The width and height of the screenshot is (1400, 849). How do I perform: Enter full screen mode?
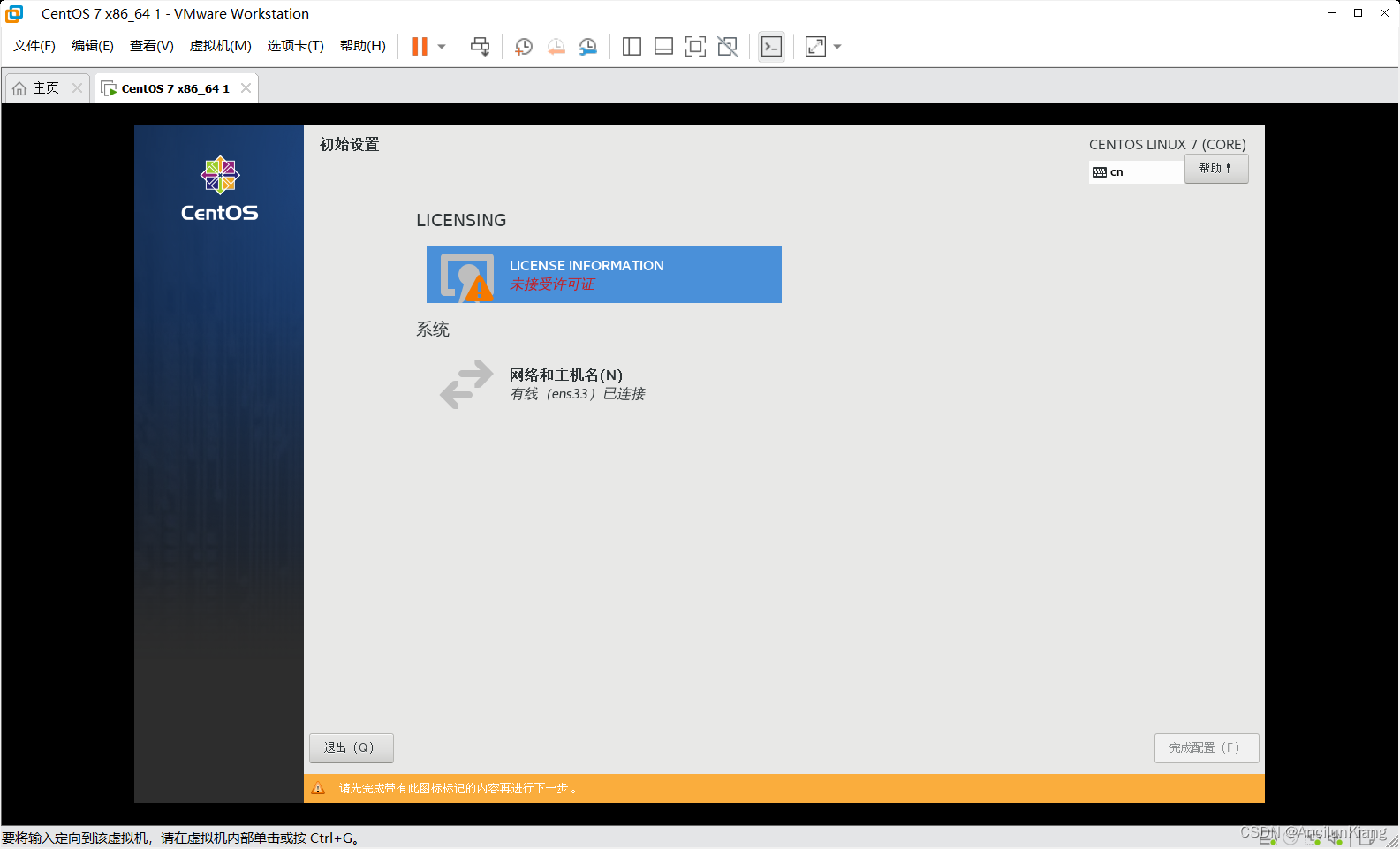pyautogui.click(x=695, y=47)
